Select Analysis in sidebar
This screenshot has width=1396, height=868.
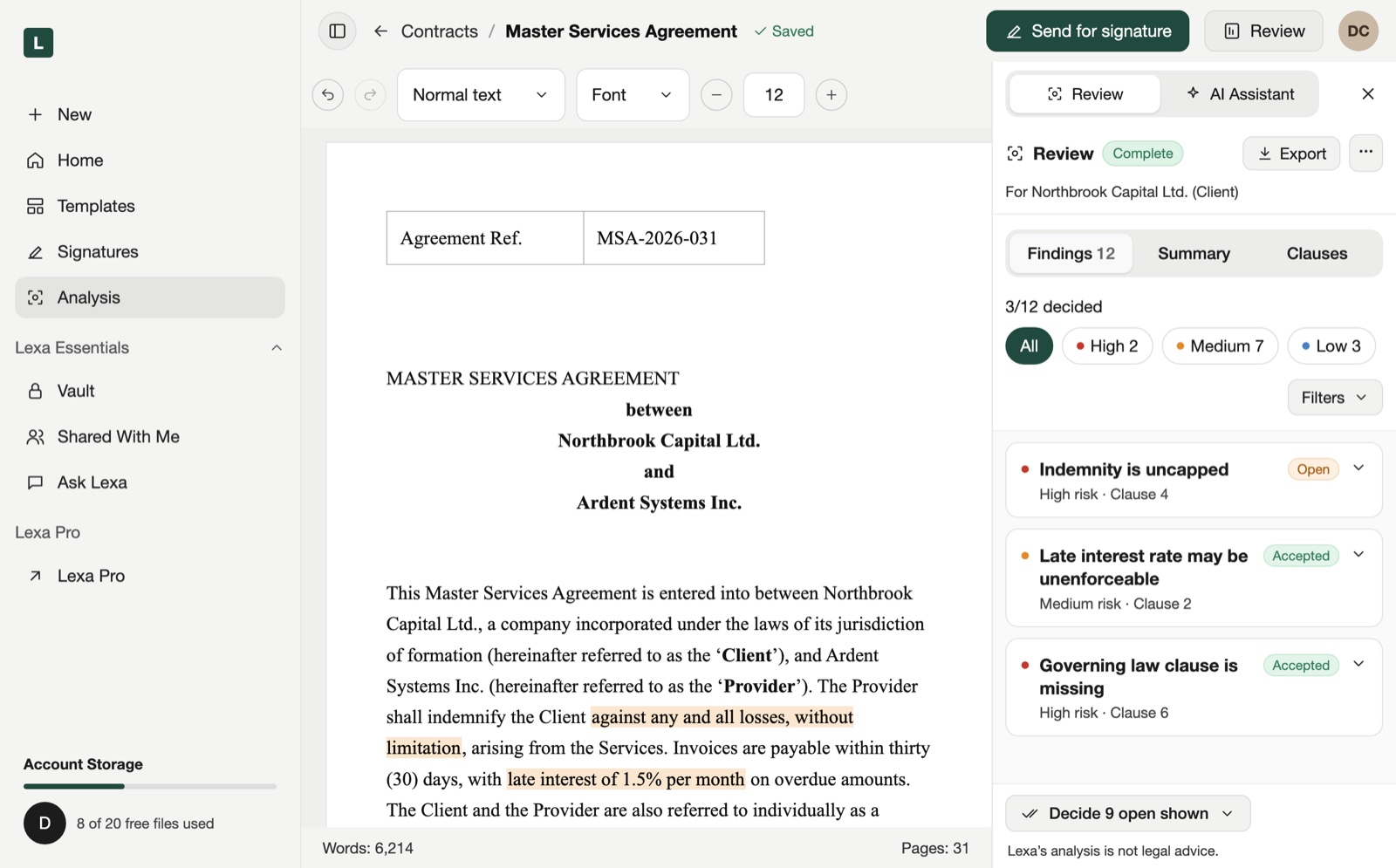coord(150,297)
